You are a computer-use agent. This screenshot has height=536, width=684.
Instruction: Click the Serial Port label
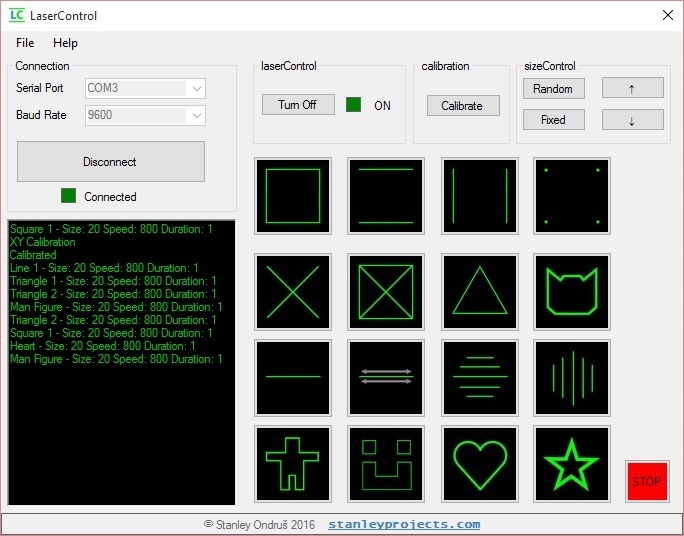coord(40,88)
